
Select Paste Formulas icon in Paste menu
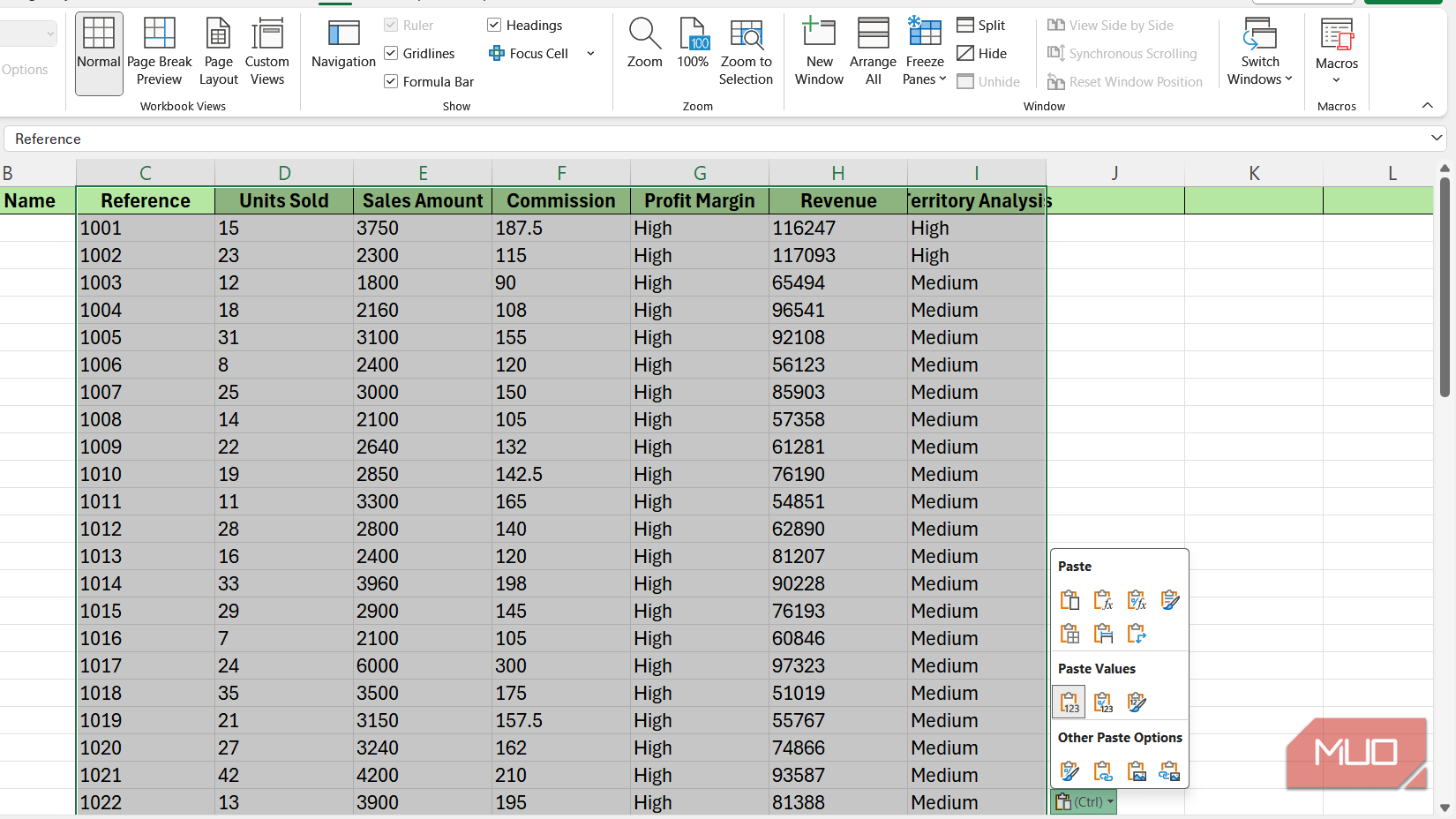point(1103,600)
